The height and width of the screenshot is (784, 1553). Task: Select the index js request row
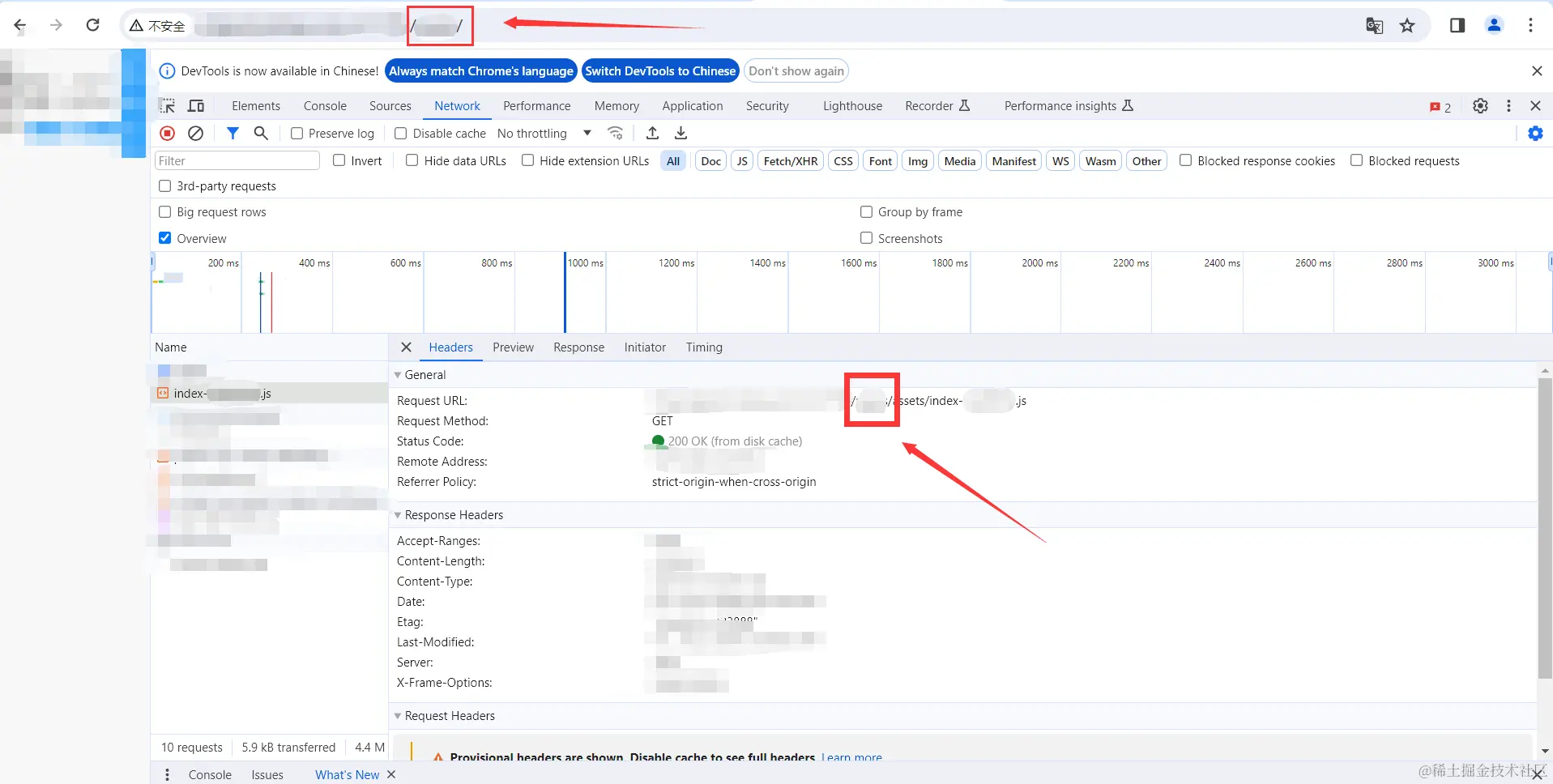tap(269, 394)
